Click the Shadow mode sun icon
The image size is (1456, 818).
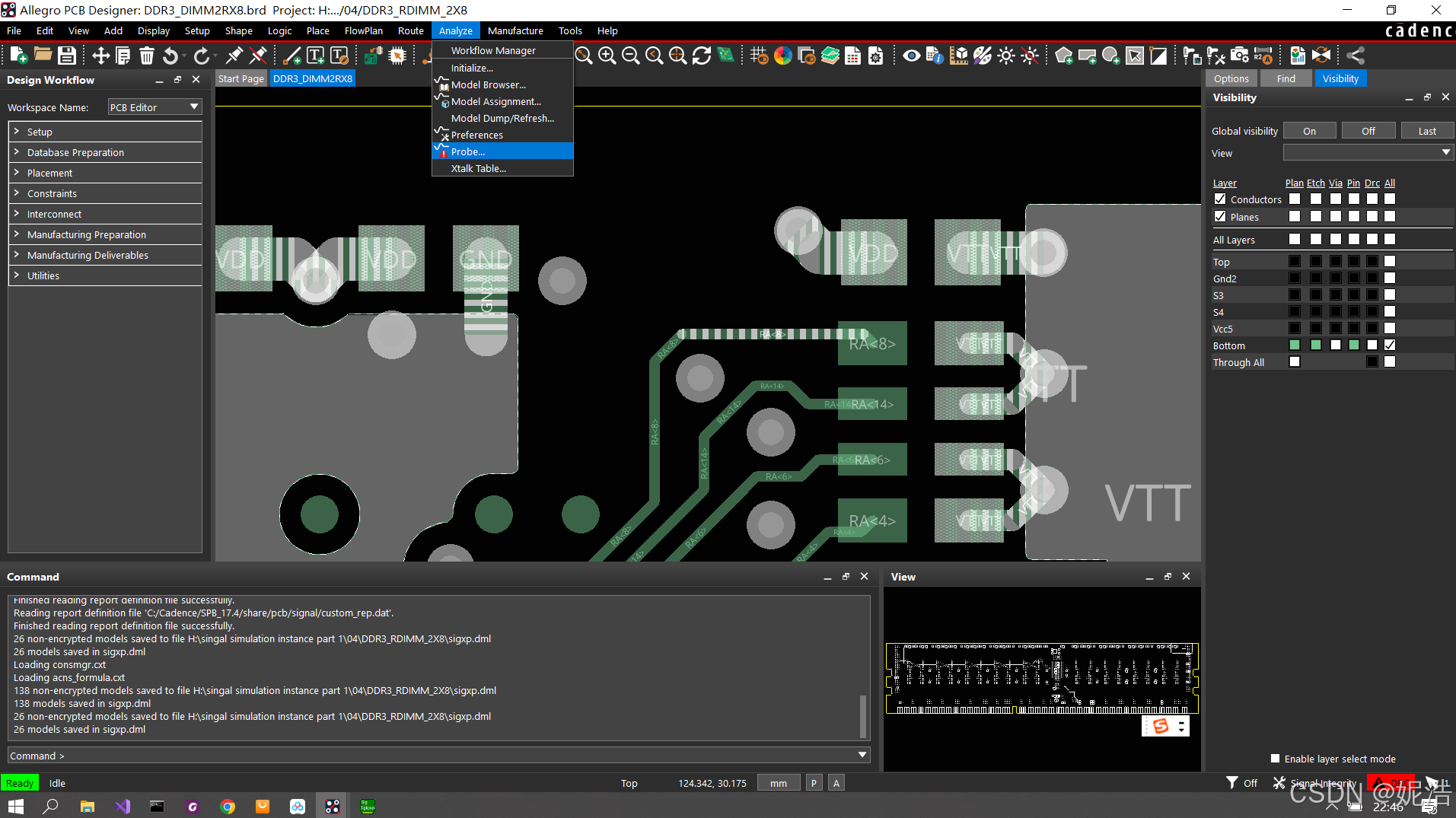(1006, 56)
